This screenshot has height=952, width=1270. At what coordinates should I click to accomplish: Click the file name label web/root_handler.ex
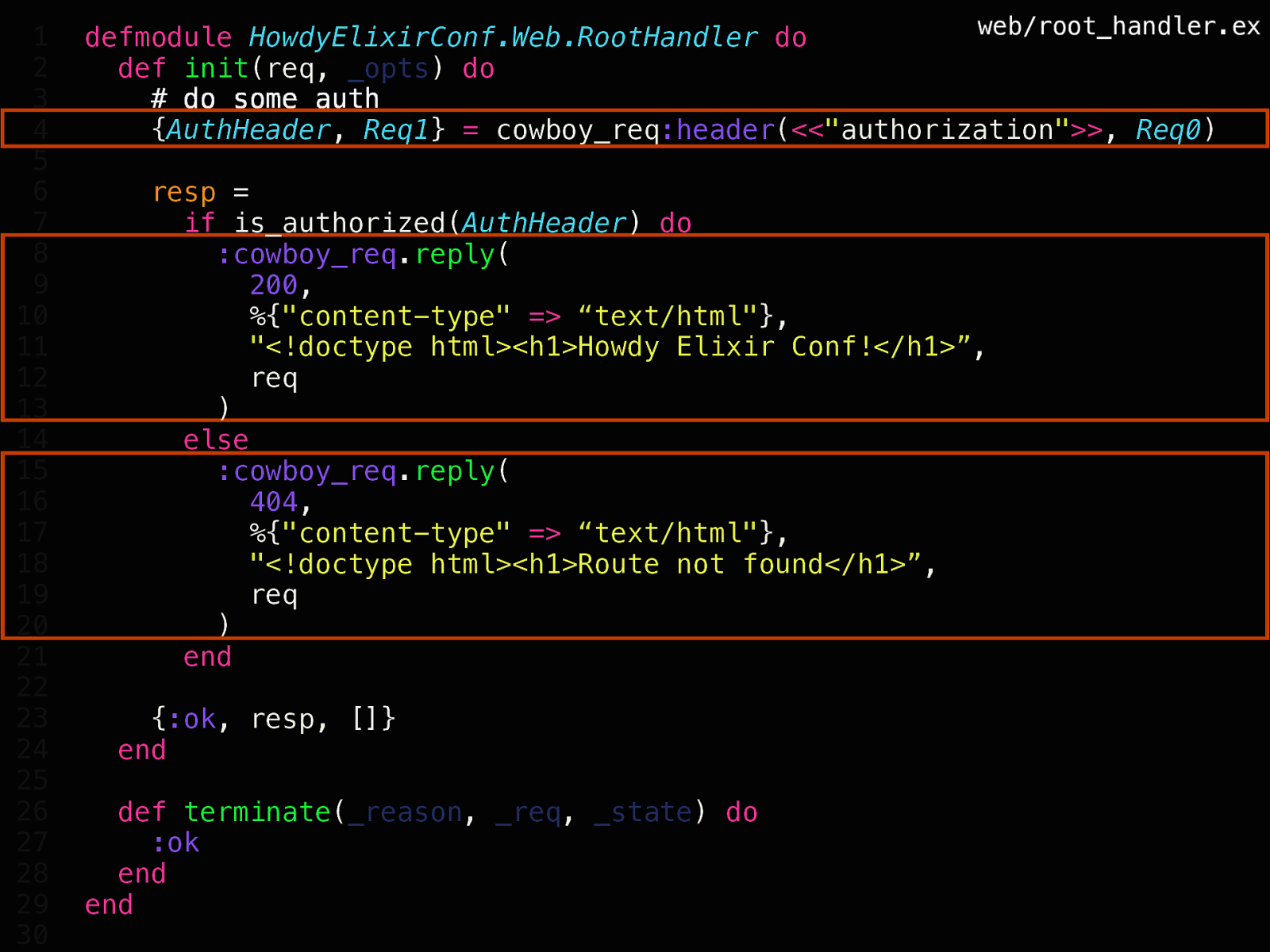point(1118,26)
